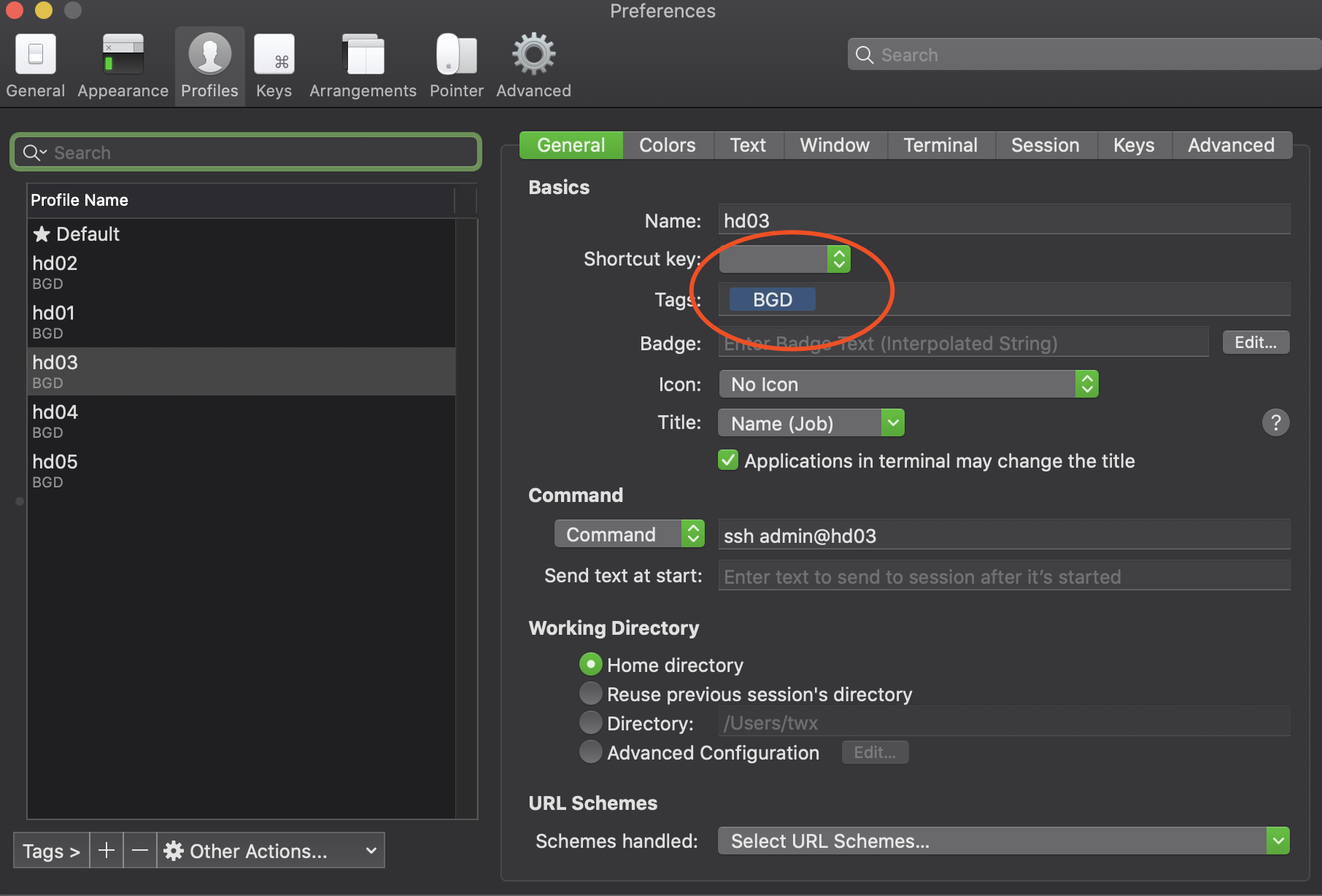
Task: Select the Directory radio option
Action: [591, 723]
